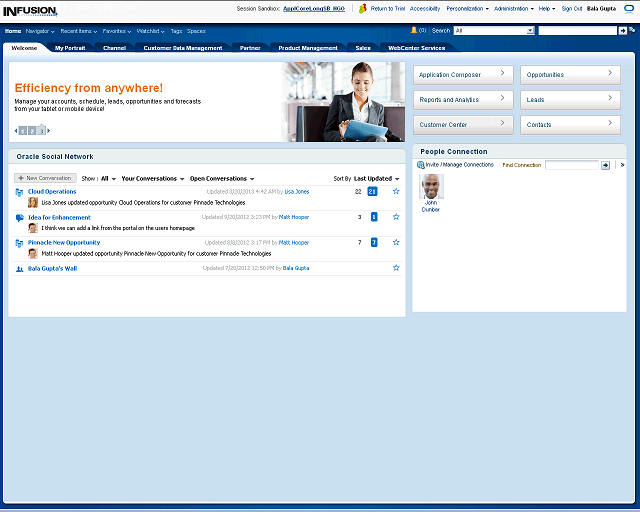Viewport: 640px width, 512px height.
Task: Switch to the Customer Data Management tab
Action: [183, 48]
